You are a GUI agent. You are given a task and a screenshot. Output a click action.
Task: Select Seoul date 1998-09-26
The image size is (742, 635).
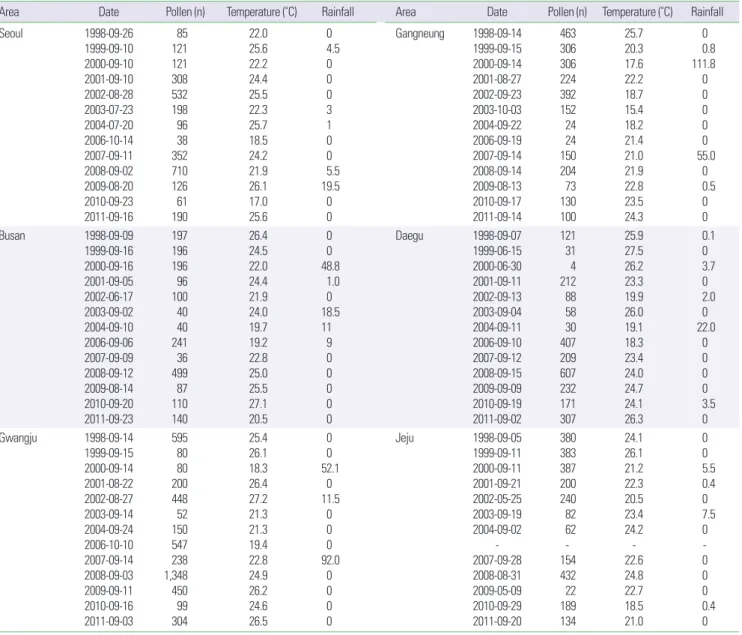click(109, 34)
